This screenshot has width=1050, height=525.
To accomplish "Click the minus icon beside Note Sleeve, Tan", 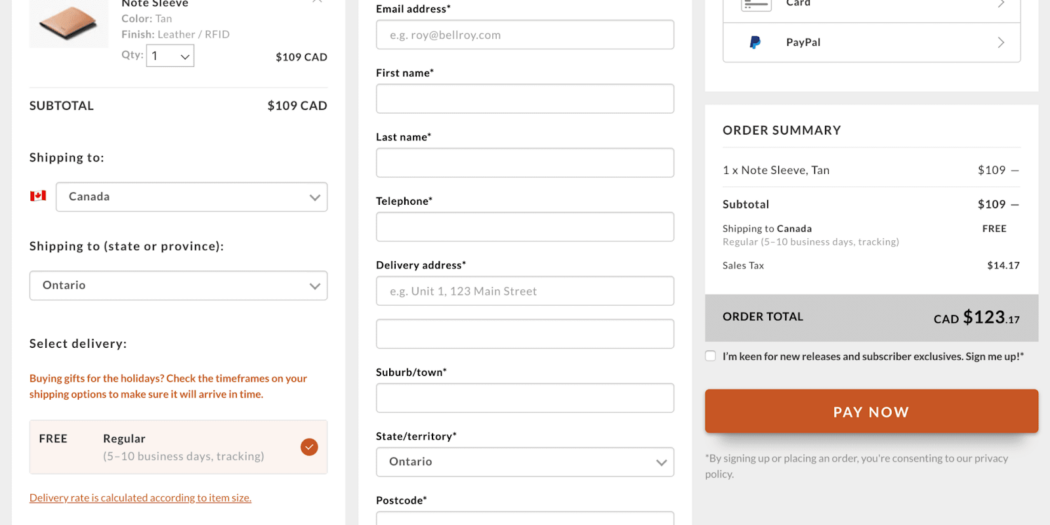I will coord(1015,170).
